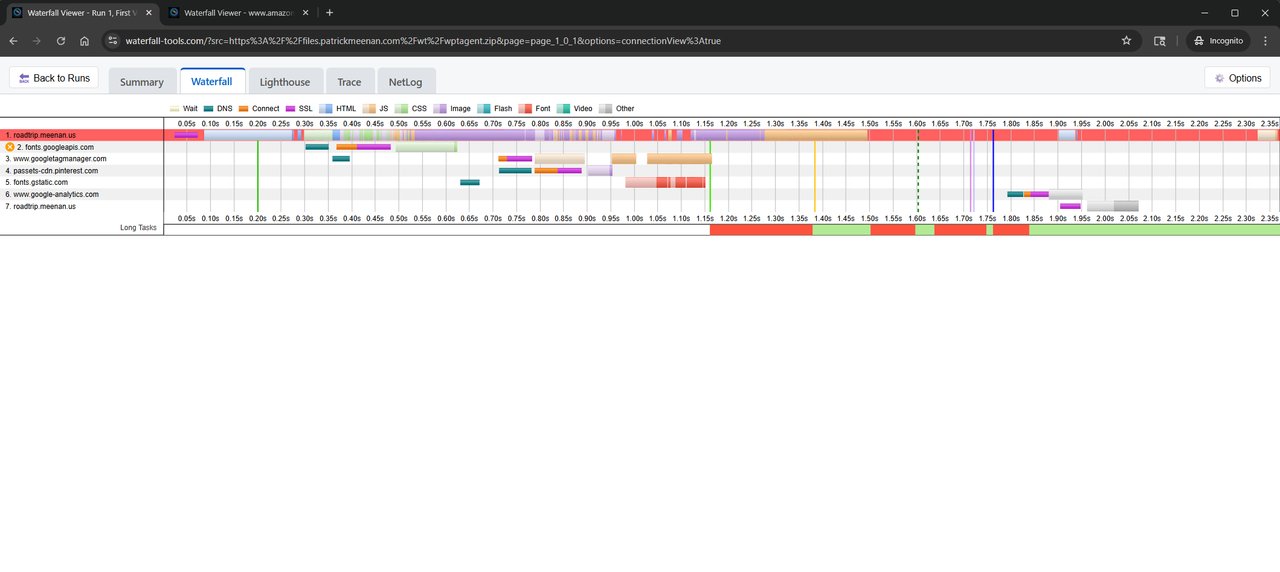The image size is (1280, 572).
Task: Click the address bar URL field
Action: pos(600,41)
